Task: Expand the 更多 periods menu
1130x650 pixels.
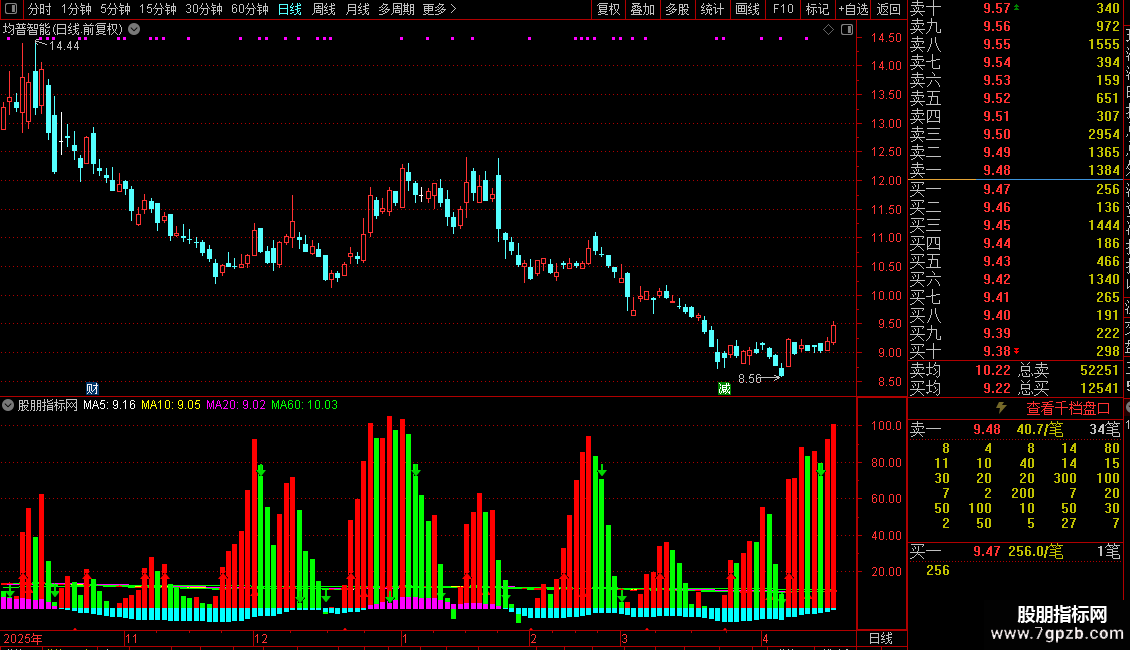Action: click(439, 9)
